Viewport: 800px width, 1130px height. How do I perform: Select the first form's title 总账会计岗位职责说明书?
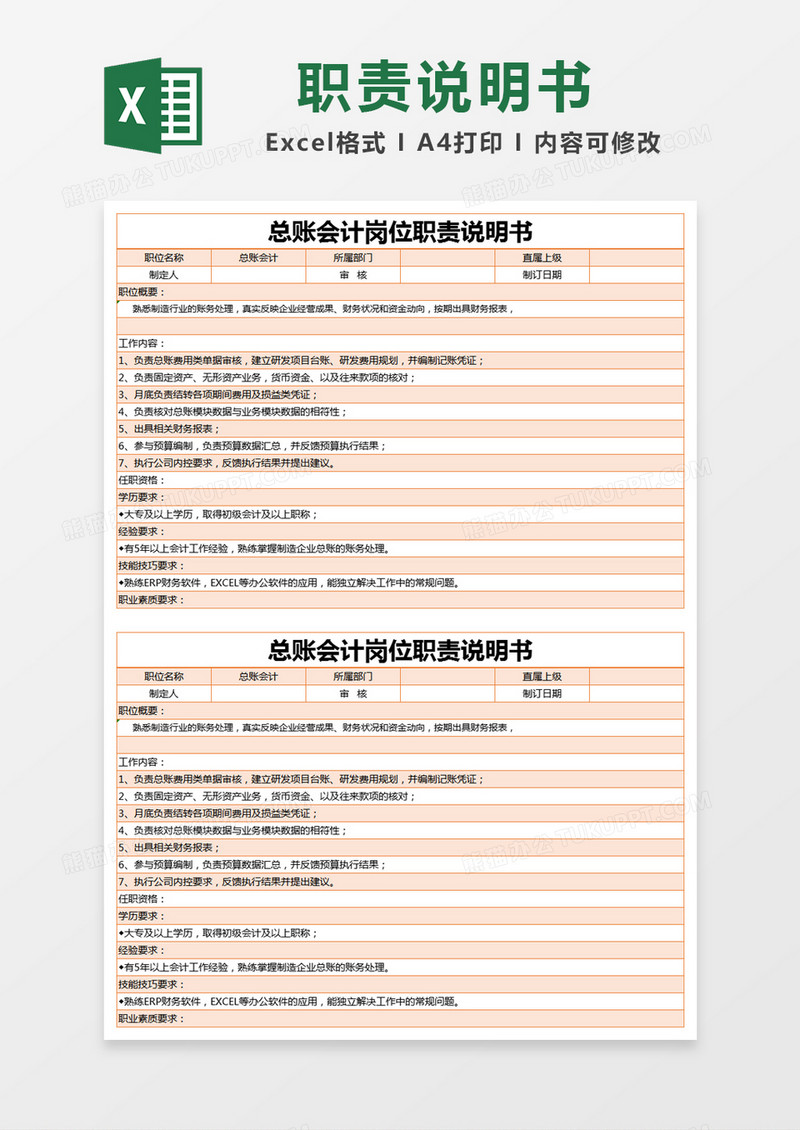pyautogui.click(x=400, y=232)
